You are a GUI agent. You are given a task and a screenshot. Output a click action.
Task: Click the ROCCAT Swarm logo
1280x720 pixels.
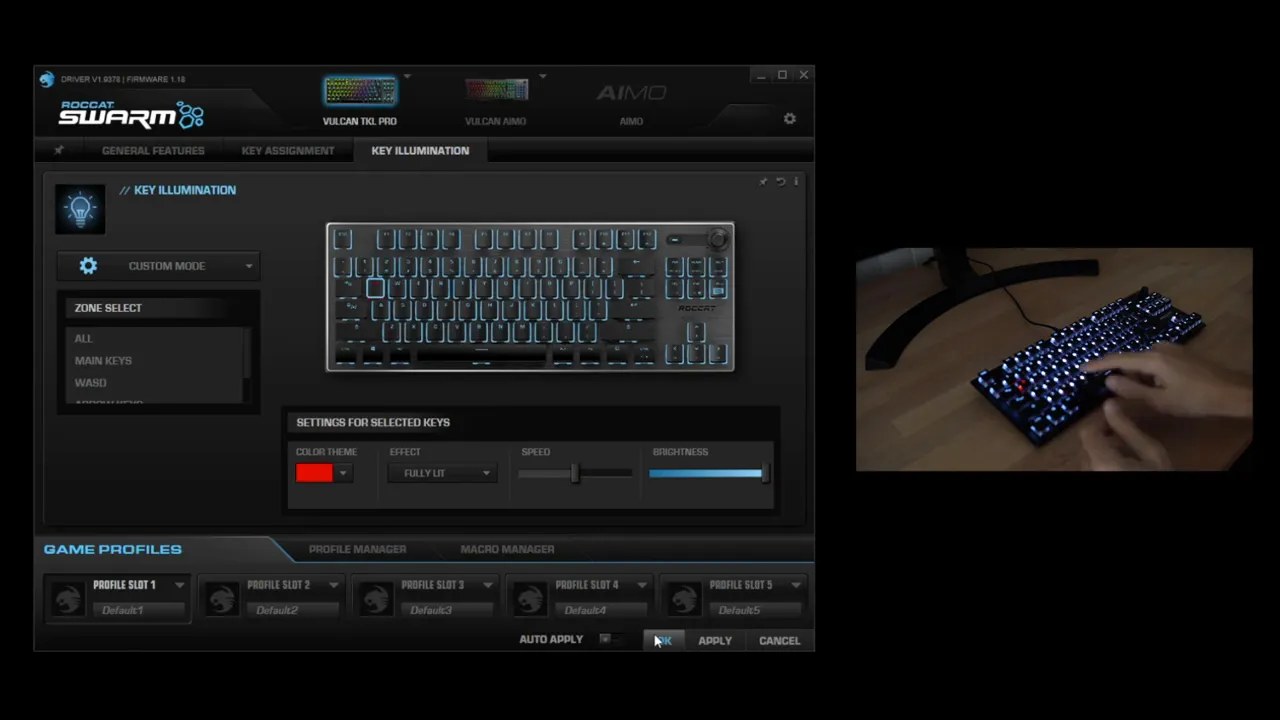131,114
